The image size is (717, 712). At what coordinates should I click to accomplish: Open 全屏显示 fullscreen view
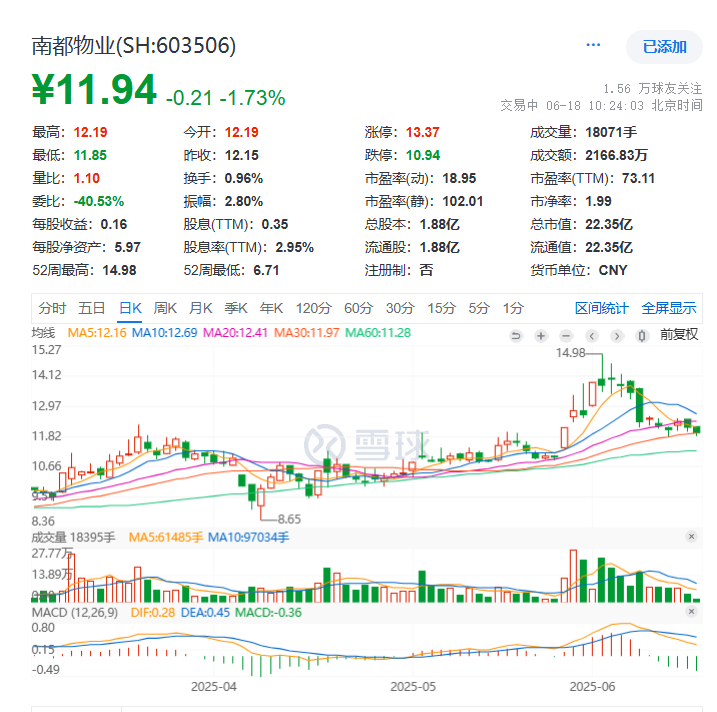click(669, 308)
